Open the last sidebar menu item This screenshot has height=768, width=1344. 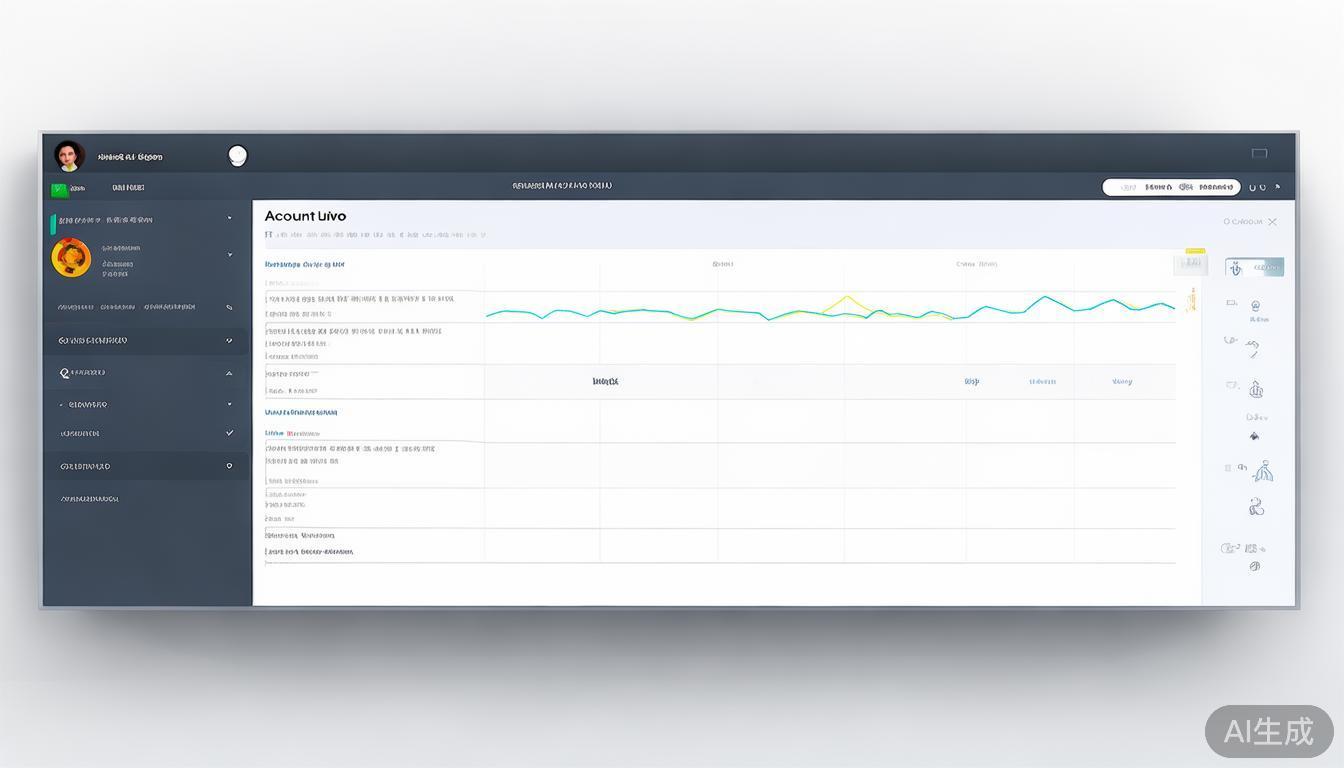90,498
